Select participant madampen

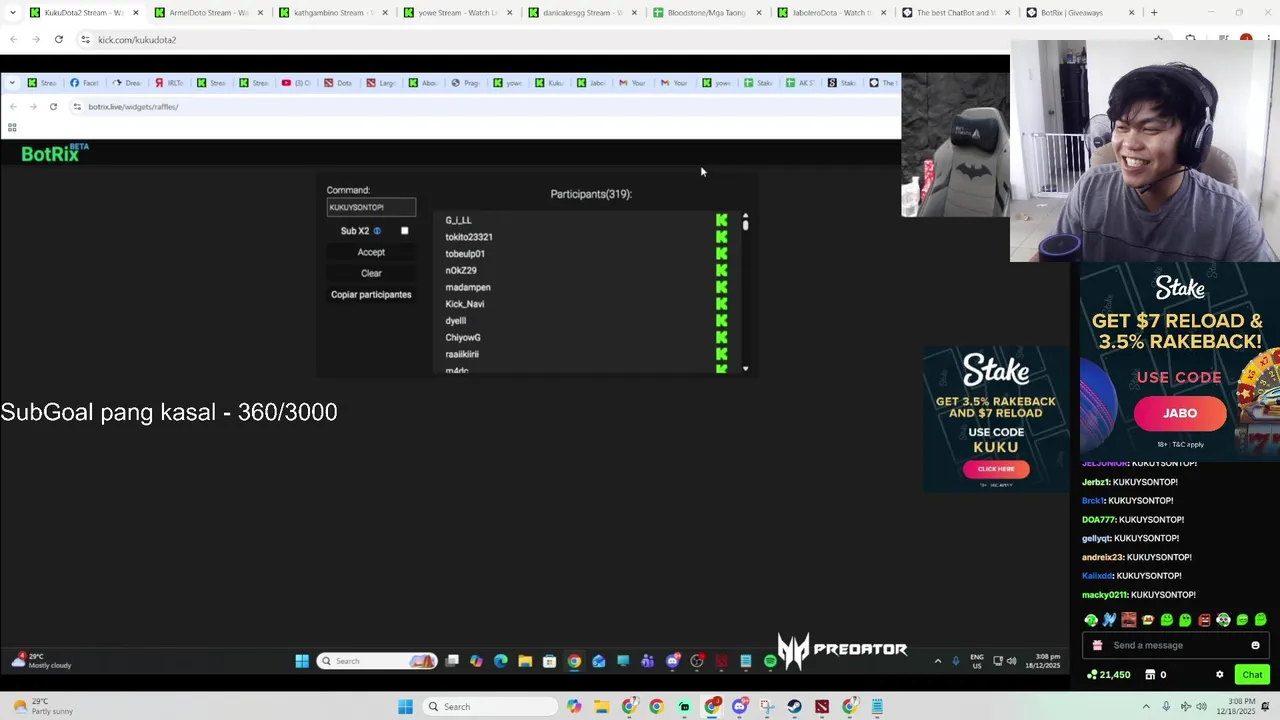pos(468,287)
